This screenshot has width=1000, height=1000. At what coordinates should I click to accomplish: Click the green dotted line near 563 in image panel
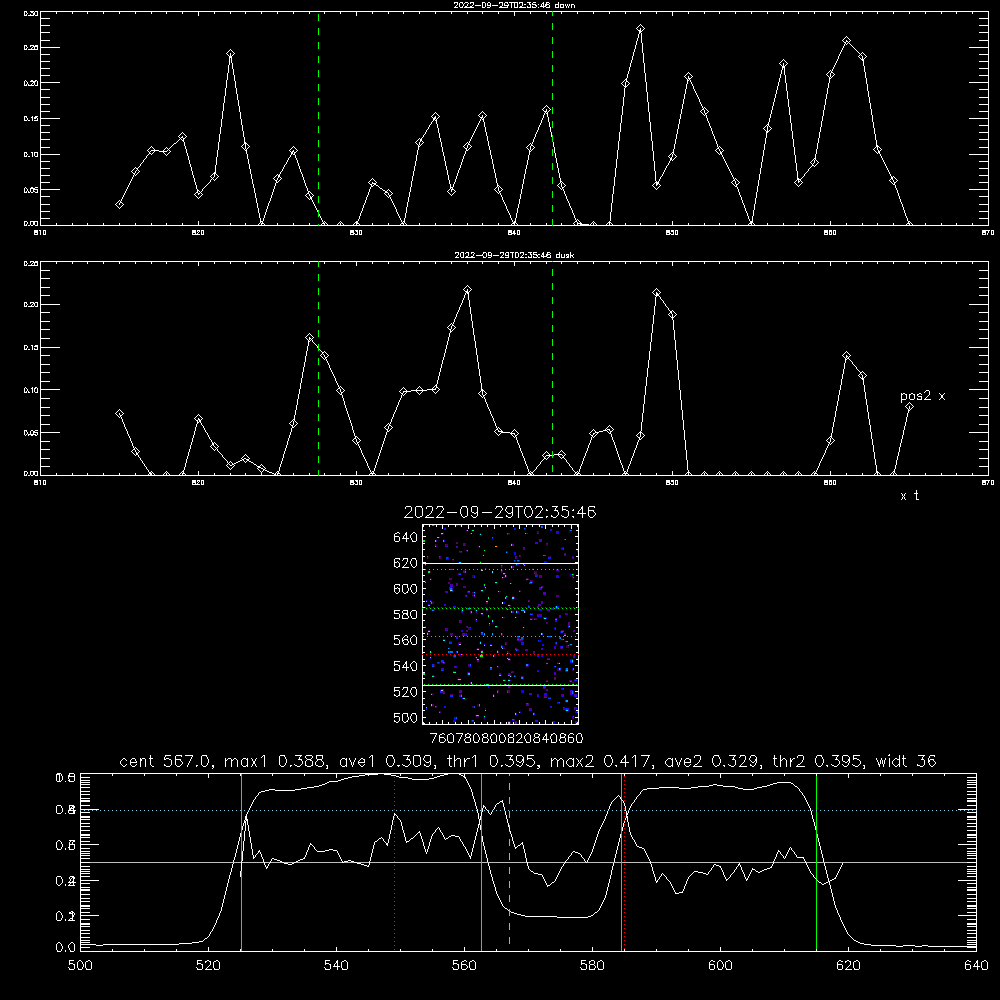[500, 636]
